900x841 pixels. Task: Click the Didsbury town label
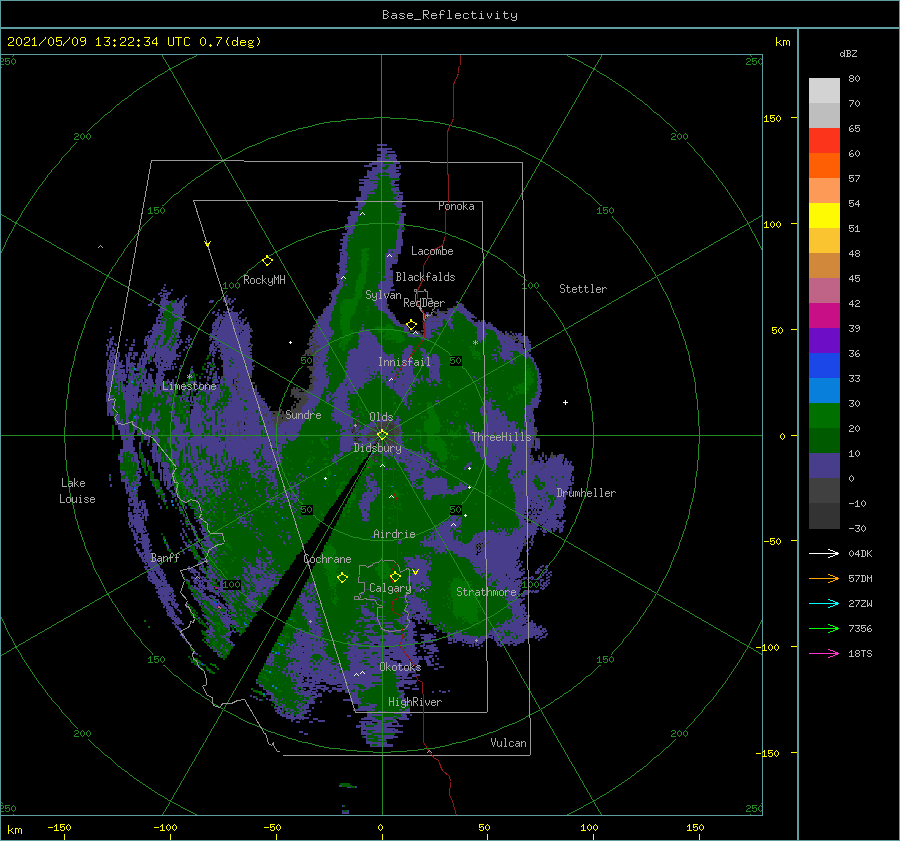[378, 448]
